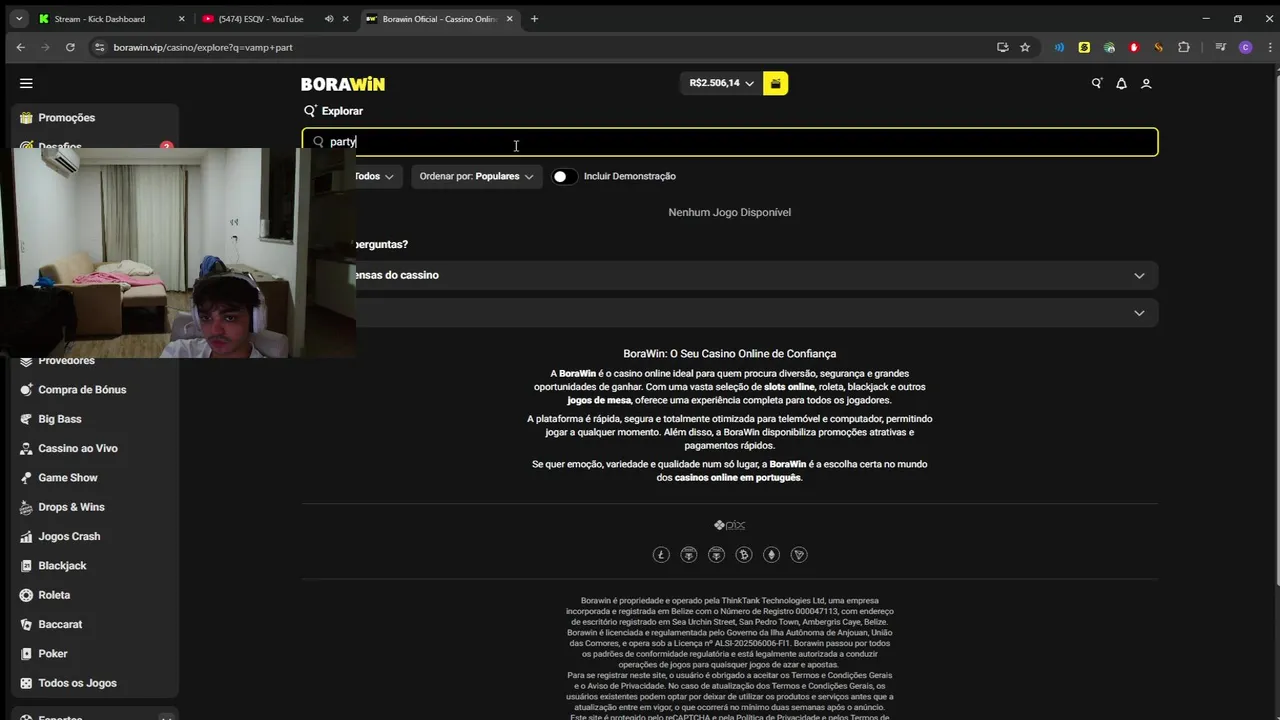Go back to the previous page
Screen dimensions: 1280x720
point(21,47)
